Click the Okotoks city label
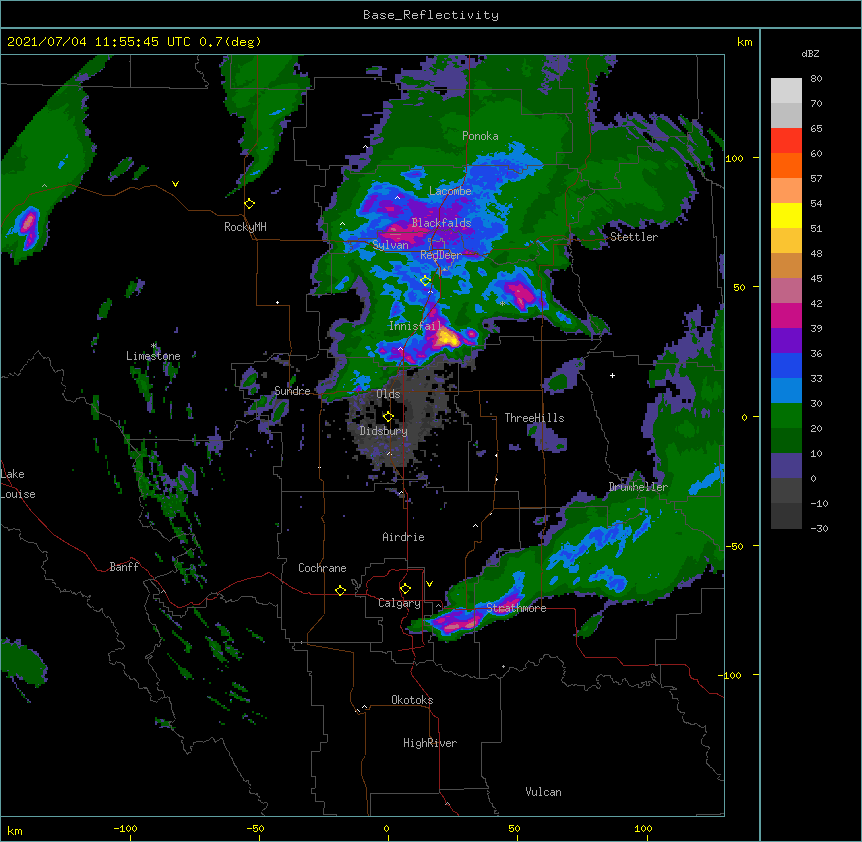The width and height of the screenshot is (862, 842). [x=412, y=700]
